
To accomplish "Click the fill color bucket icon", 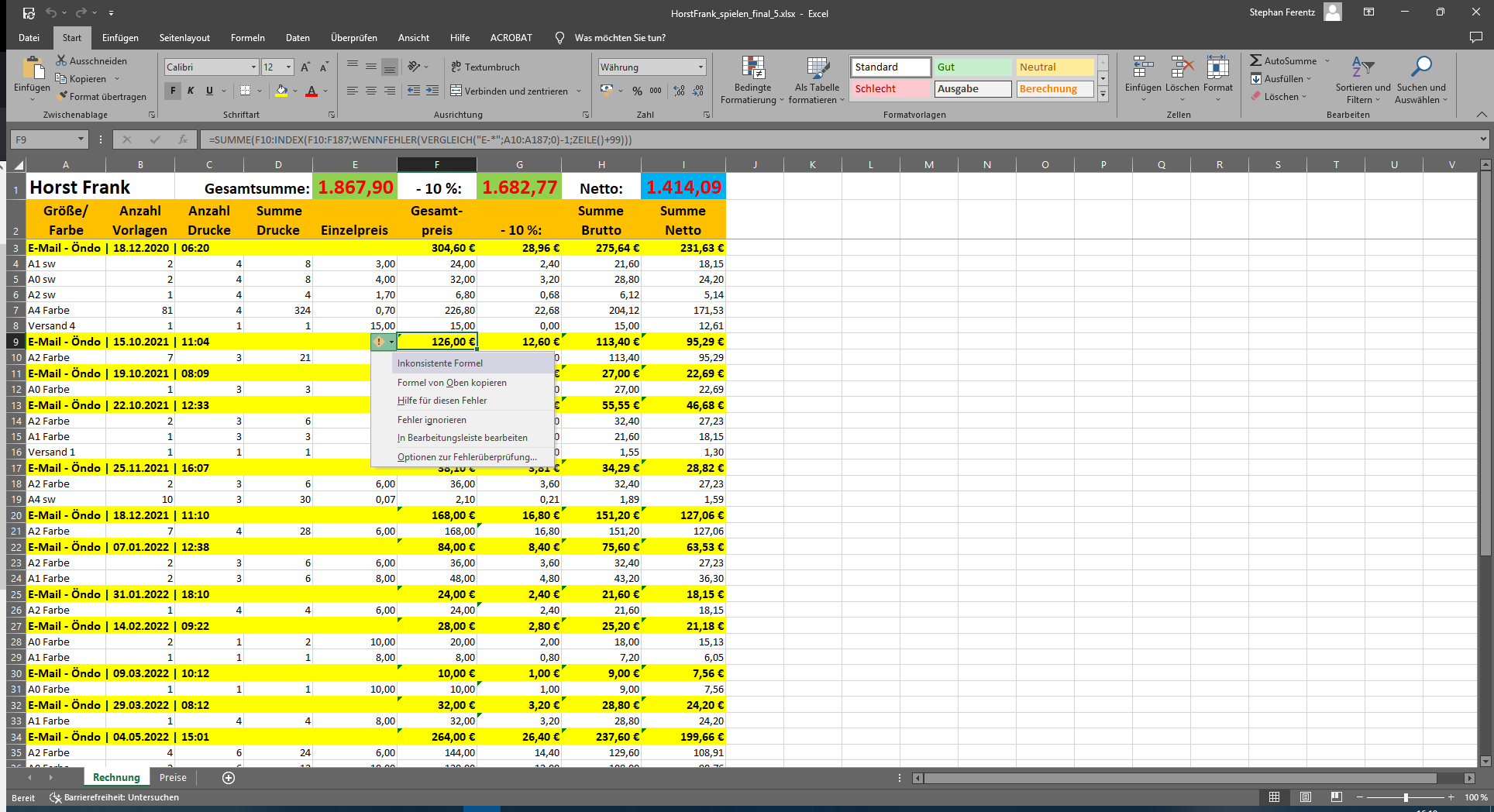I will pyautogui.click(x=281, y=91).
